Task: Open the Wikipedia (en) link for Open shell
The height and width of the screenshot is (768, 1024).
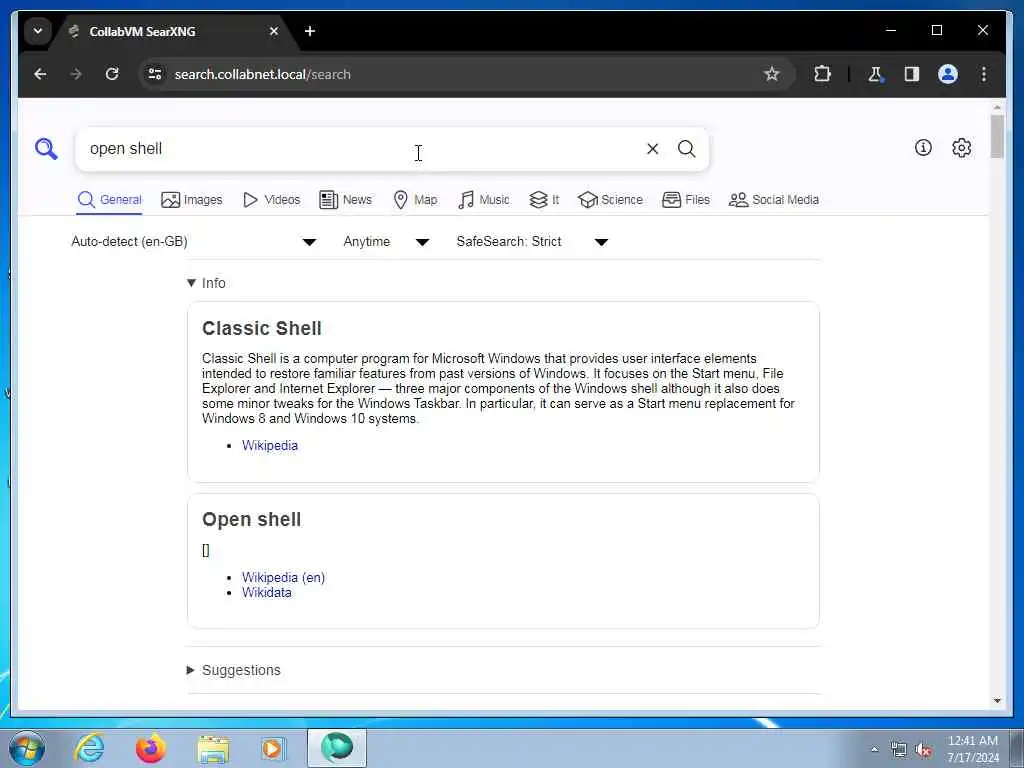Action: (x=283, y=577)
